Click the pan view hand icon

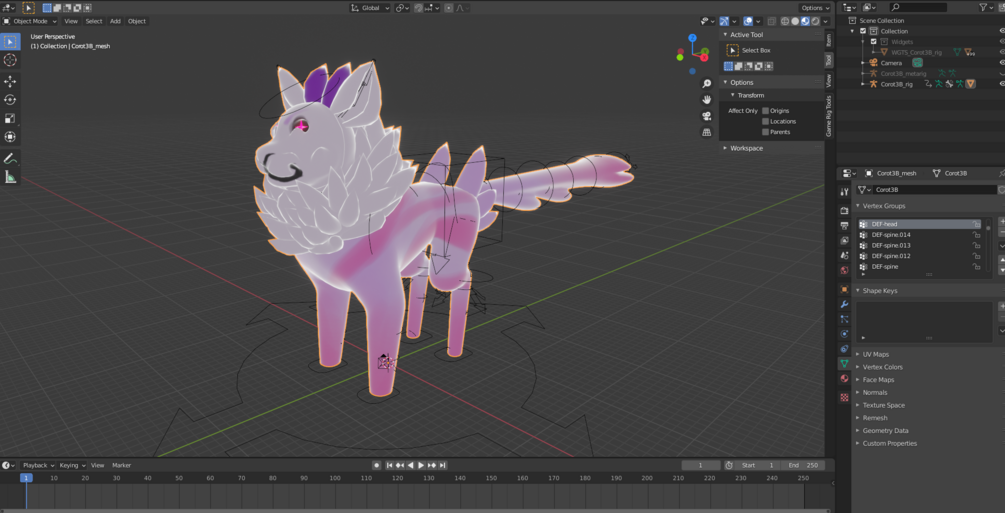[x=706, y=100]
